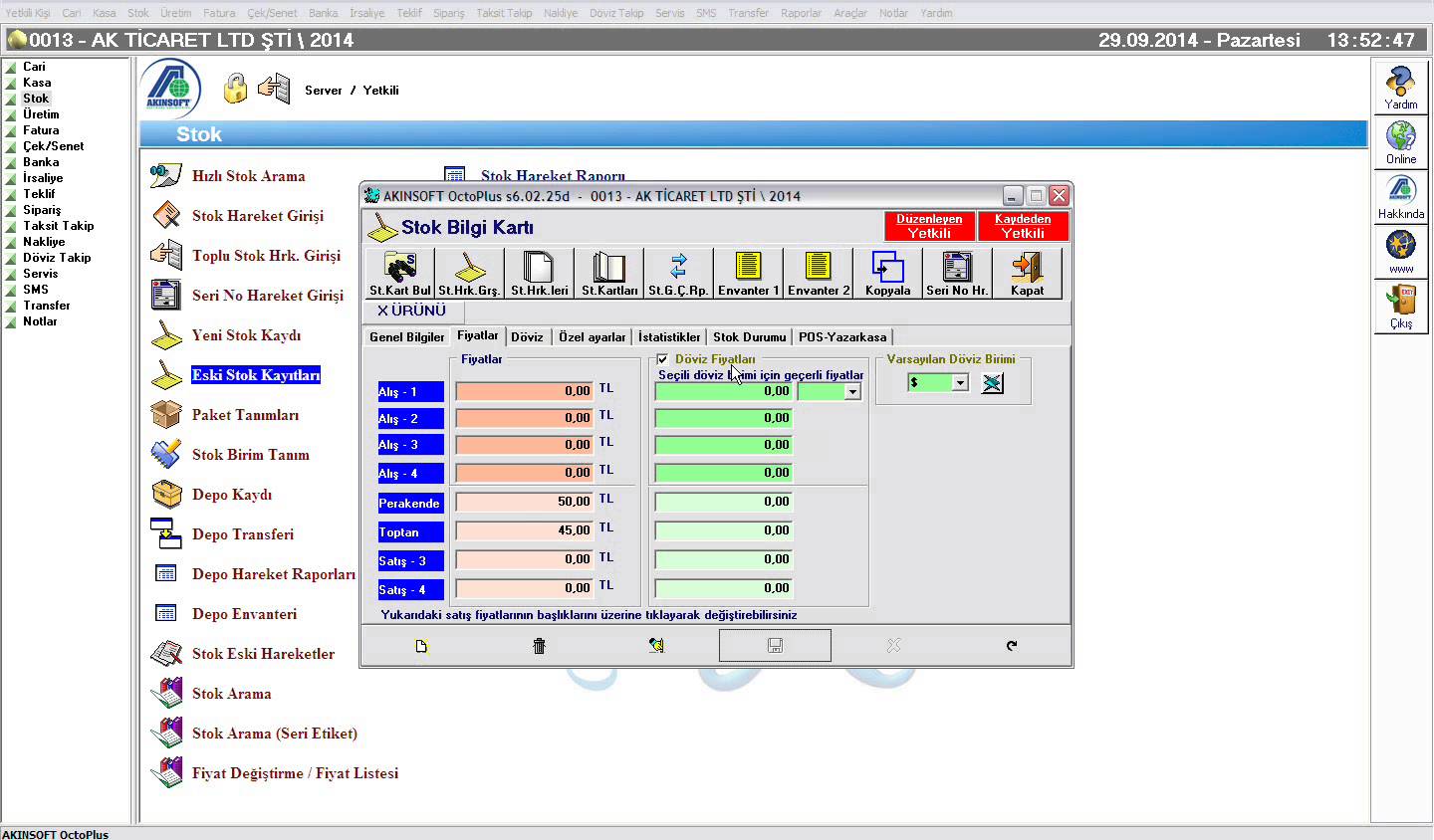The height and width of the screenshot is (840, 1434).
Task: Open the Fatura menu in menu bar
Action: (219, 13)
